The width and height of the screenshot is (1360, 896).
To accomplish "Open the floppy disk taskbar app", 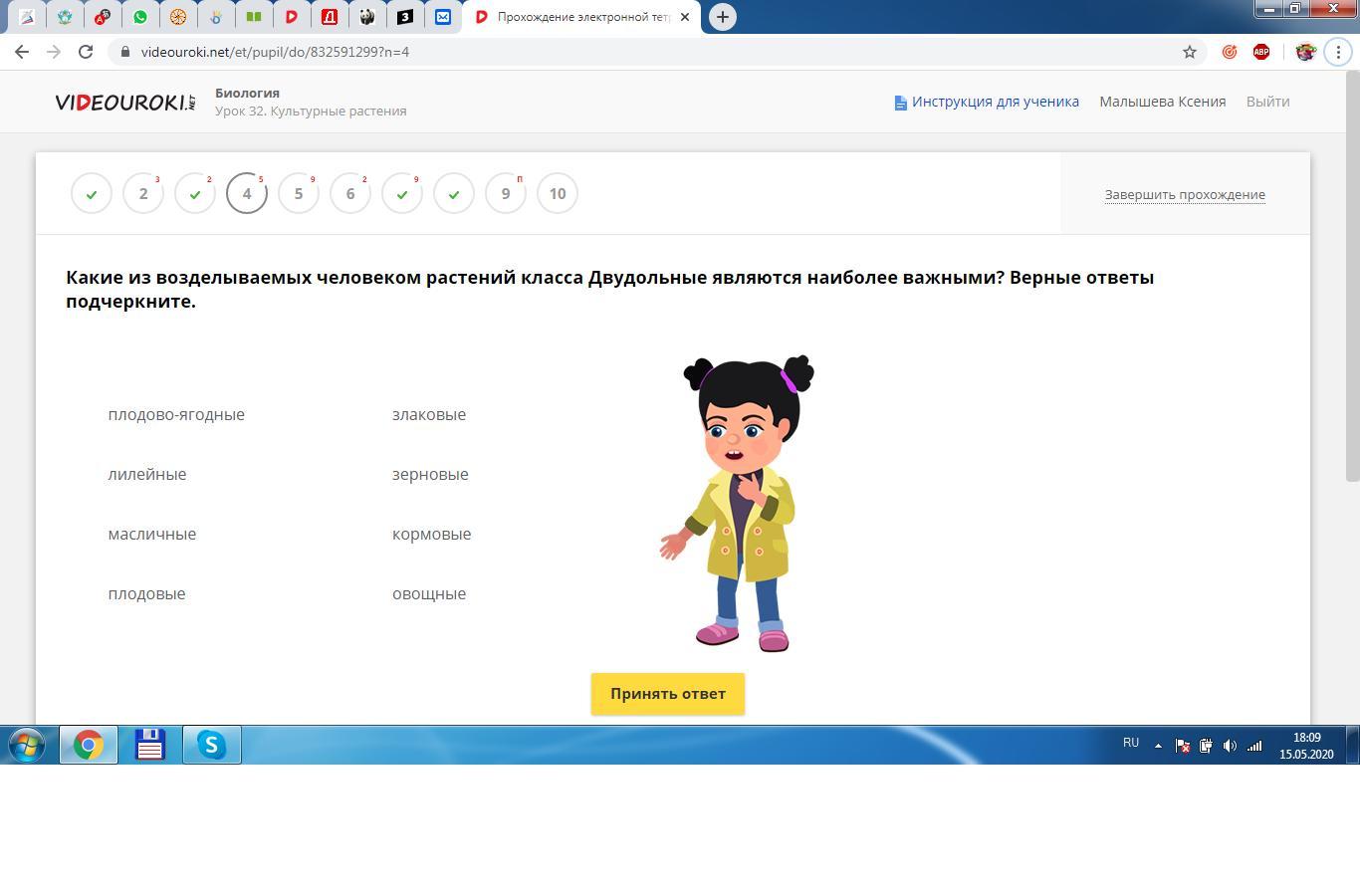I will coord(150,745).
